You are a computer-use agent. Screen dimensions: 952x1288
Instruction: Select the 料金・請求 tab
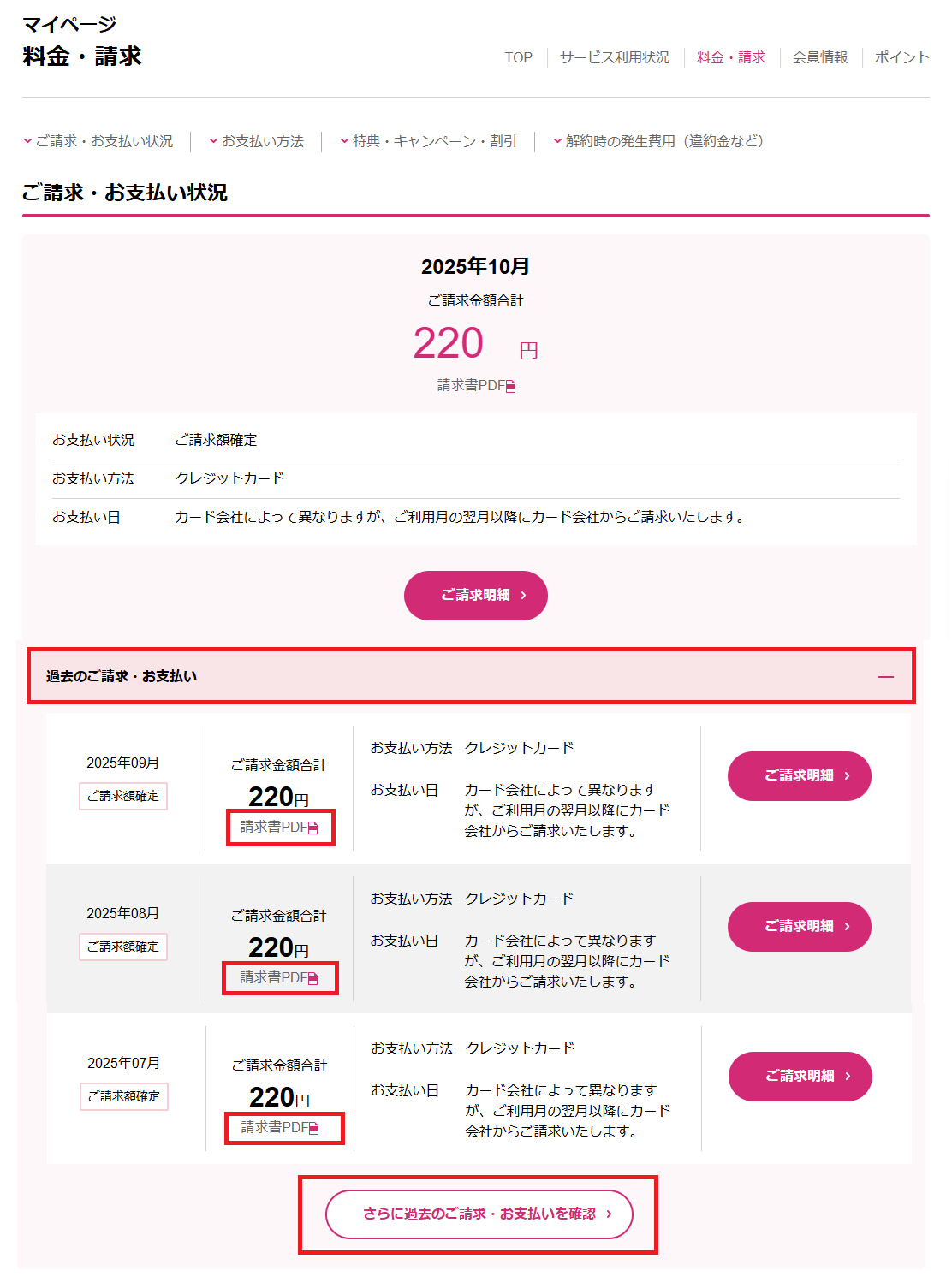[731, 57]
